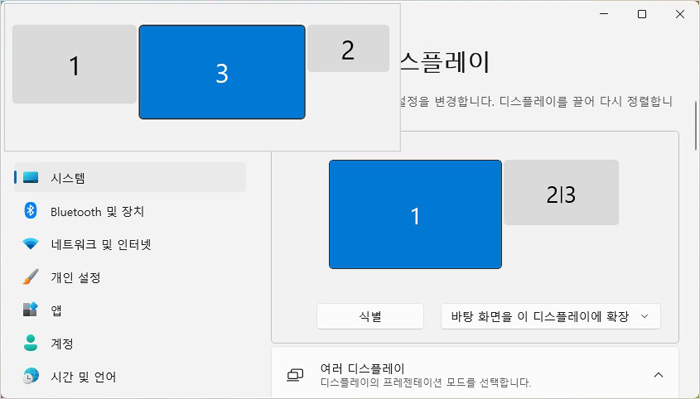Open the 계정 person icon

pos(30,343)
